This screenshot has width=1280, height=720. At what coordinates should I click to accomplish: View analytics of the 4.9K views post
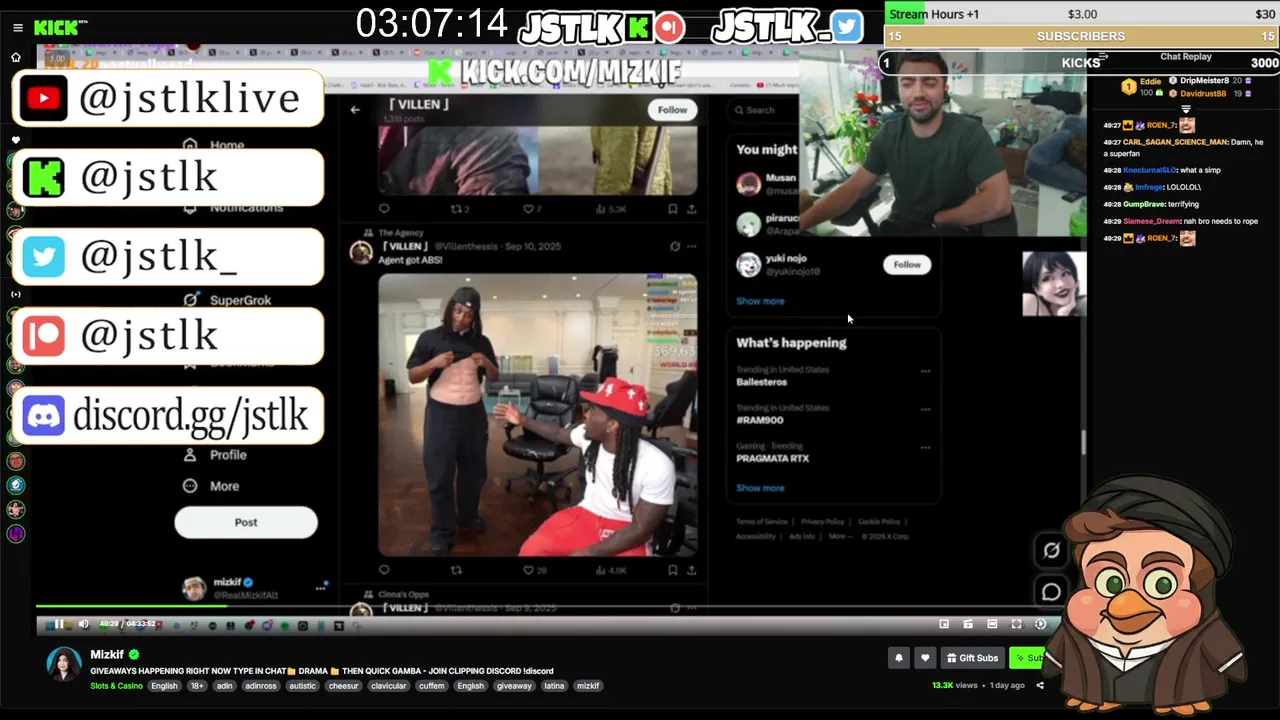click(610, 570)
